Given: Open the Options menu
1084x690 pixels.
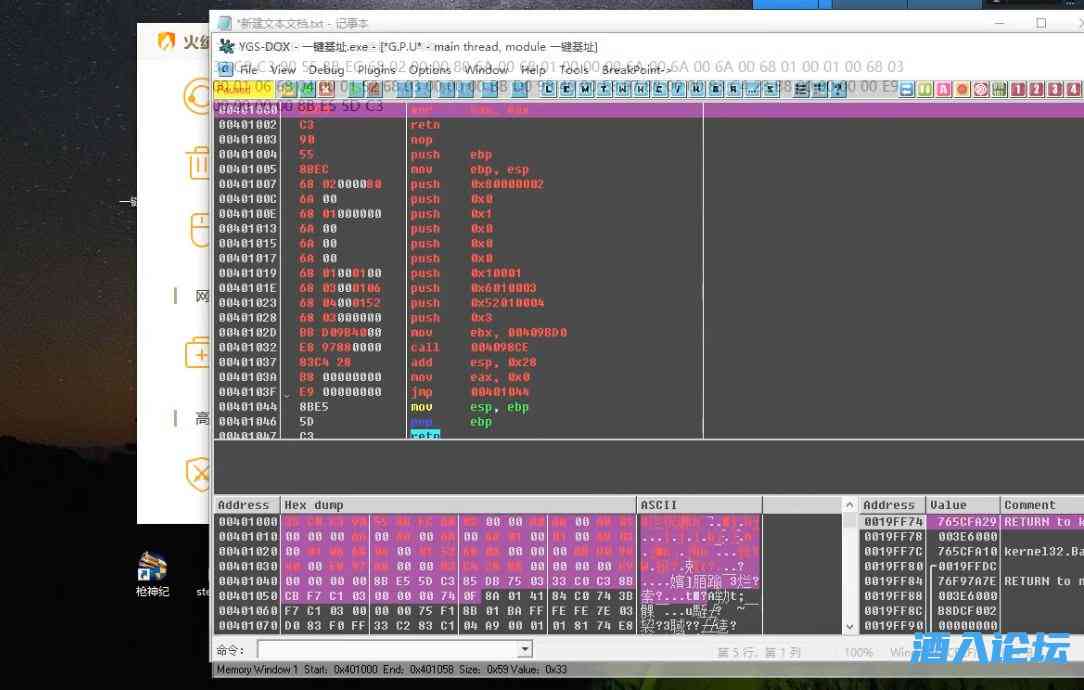Looking at the screenshot, I should pyautogui.click(x=429, y=70).
